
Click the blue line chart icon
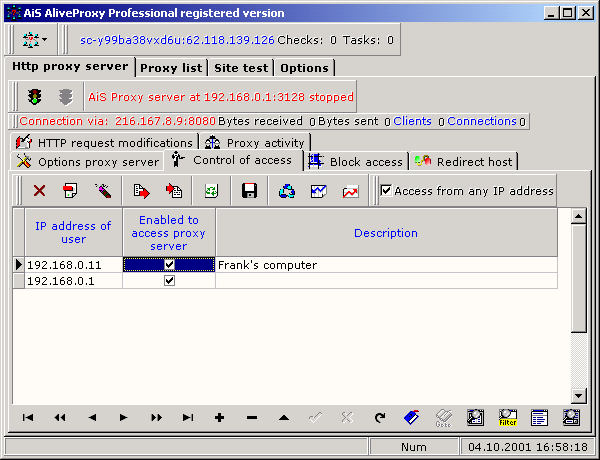click(318, 191)
